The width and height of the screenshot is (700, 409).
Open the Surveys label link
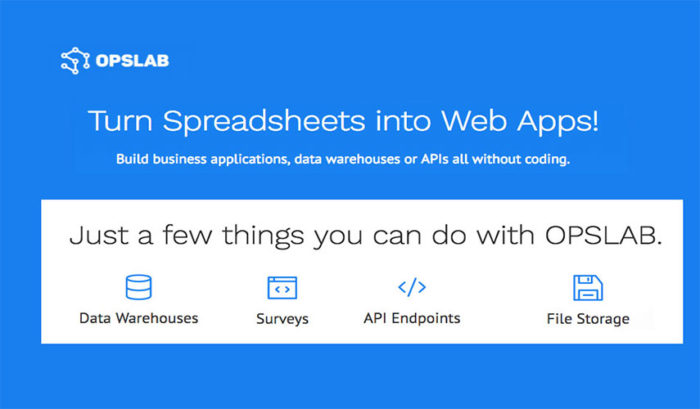282,319
